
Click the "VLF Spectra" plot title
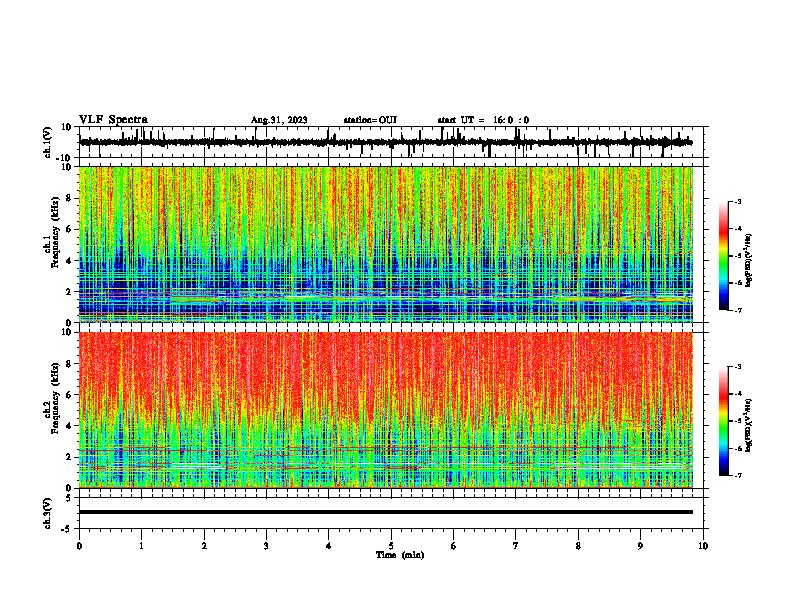113,119
